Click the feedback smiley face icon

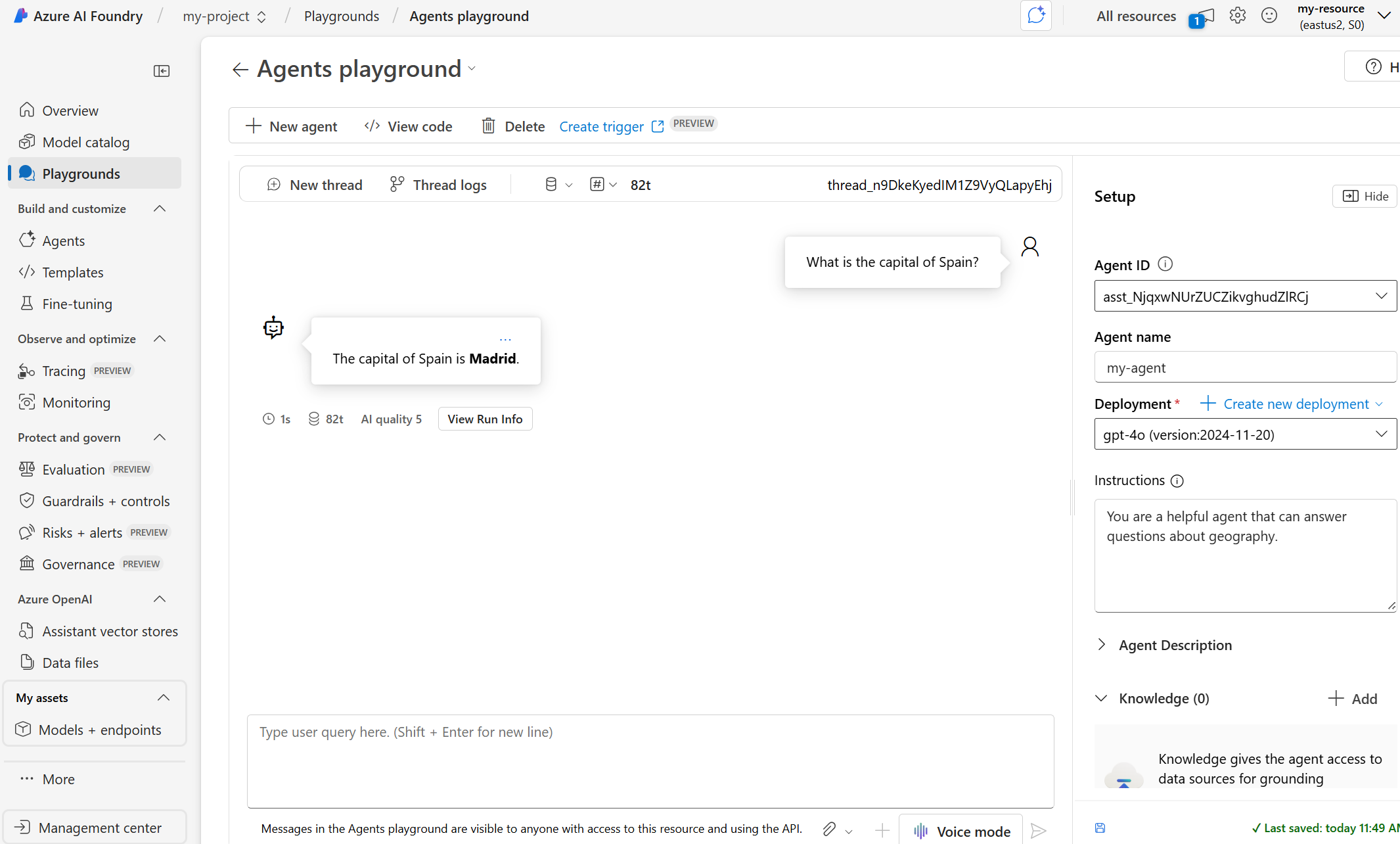click(x=1269, y=16)
